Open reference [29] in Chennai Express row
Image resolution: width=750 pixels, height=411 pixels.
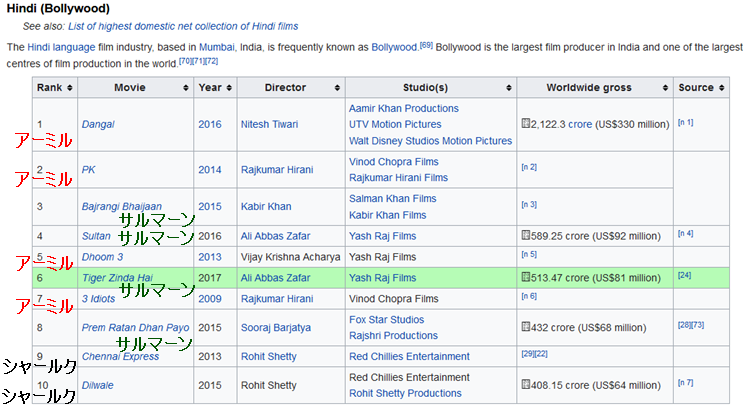pos(528,354)
